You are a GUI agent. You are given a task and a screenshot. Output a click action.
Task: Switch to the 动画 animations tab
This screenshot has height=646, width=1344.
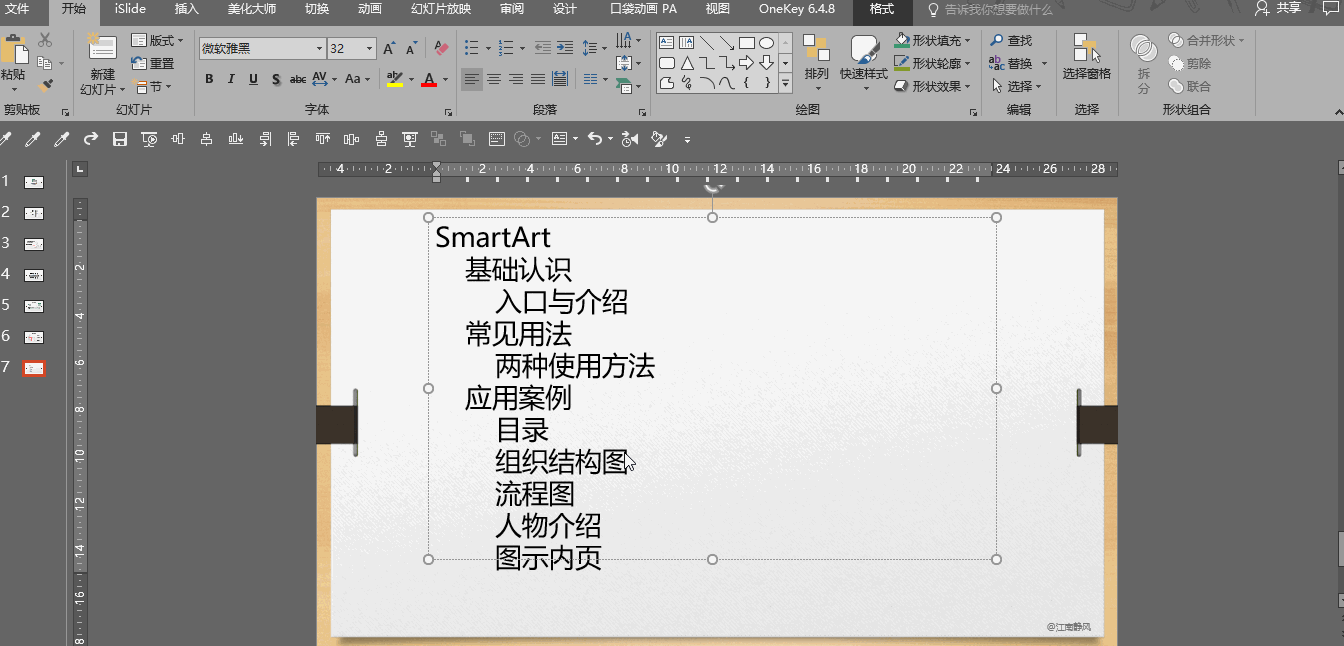(x=368, y=9)
